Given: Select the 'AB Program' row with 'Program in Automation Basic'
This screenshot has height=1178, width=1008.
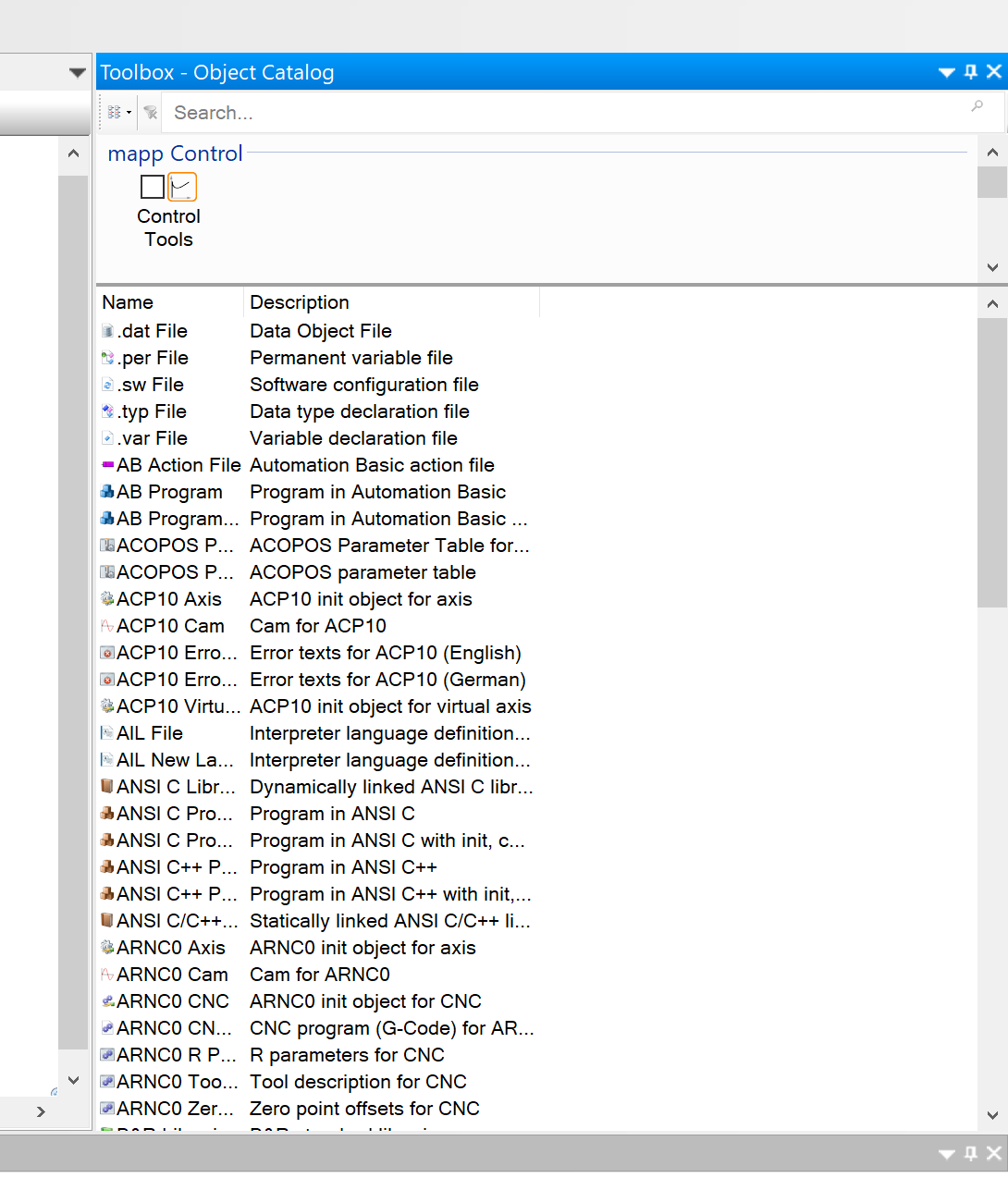Looking at the screenshot, I should [317, 492].
